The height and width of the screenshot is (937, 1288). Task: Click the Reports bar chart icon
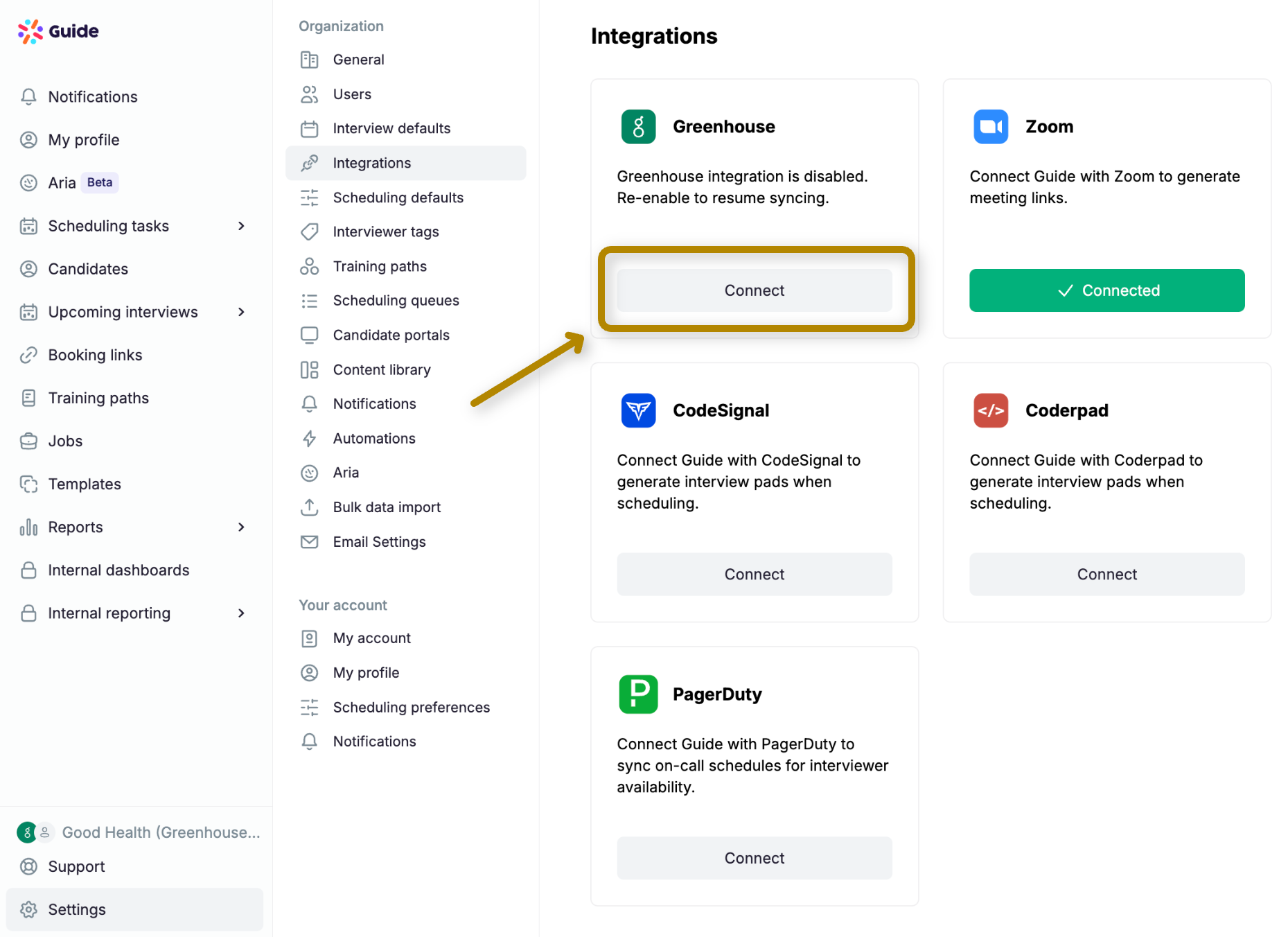[28, 527]
